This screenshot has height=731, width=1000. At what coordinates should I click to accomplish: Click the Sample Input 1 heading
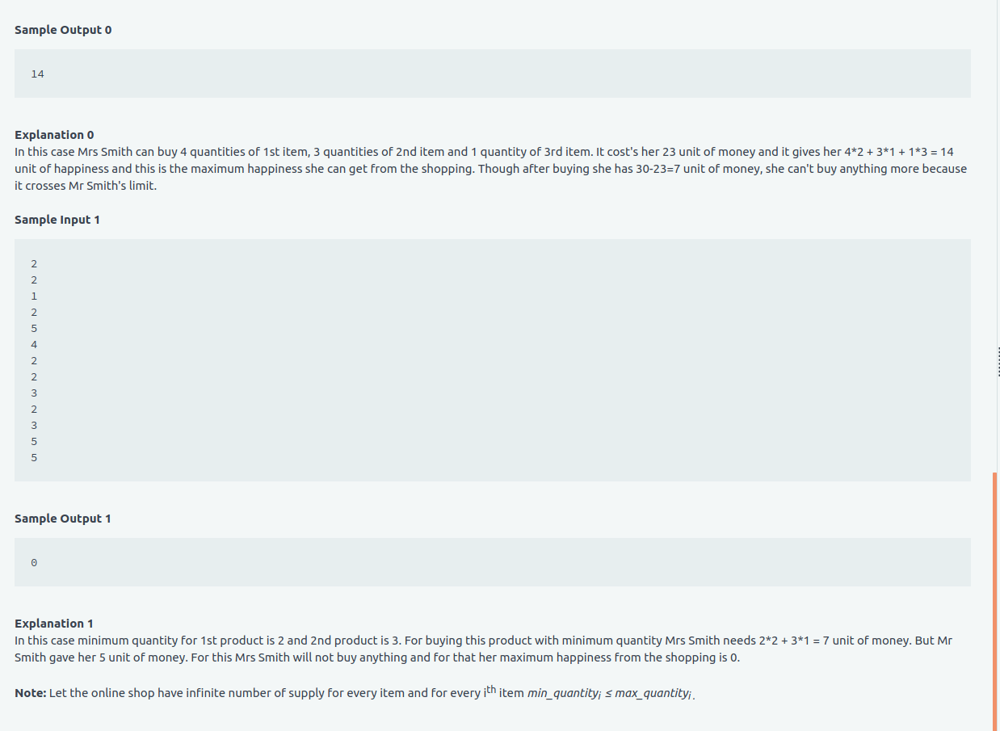pos(57,219)
